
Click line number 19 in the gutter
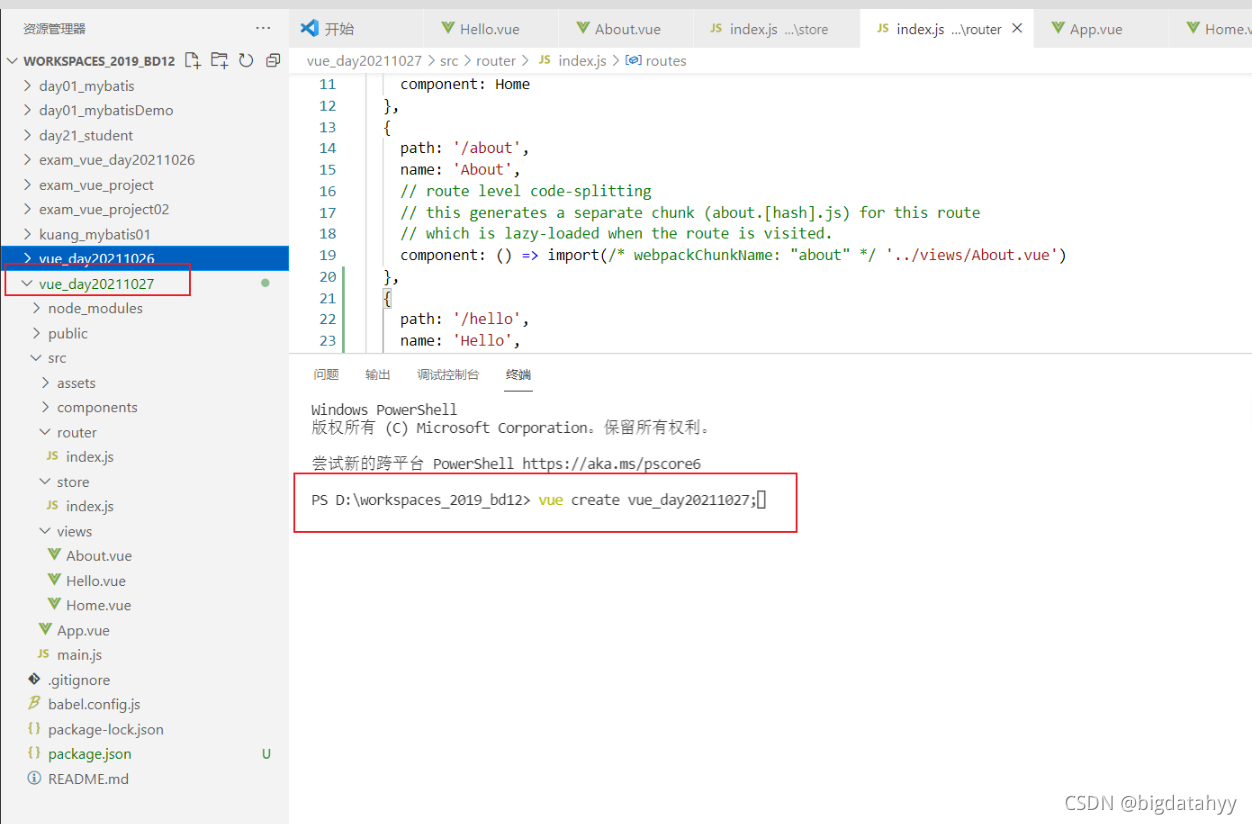[328, 255]
